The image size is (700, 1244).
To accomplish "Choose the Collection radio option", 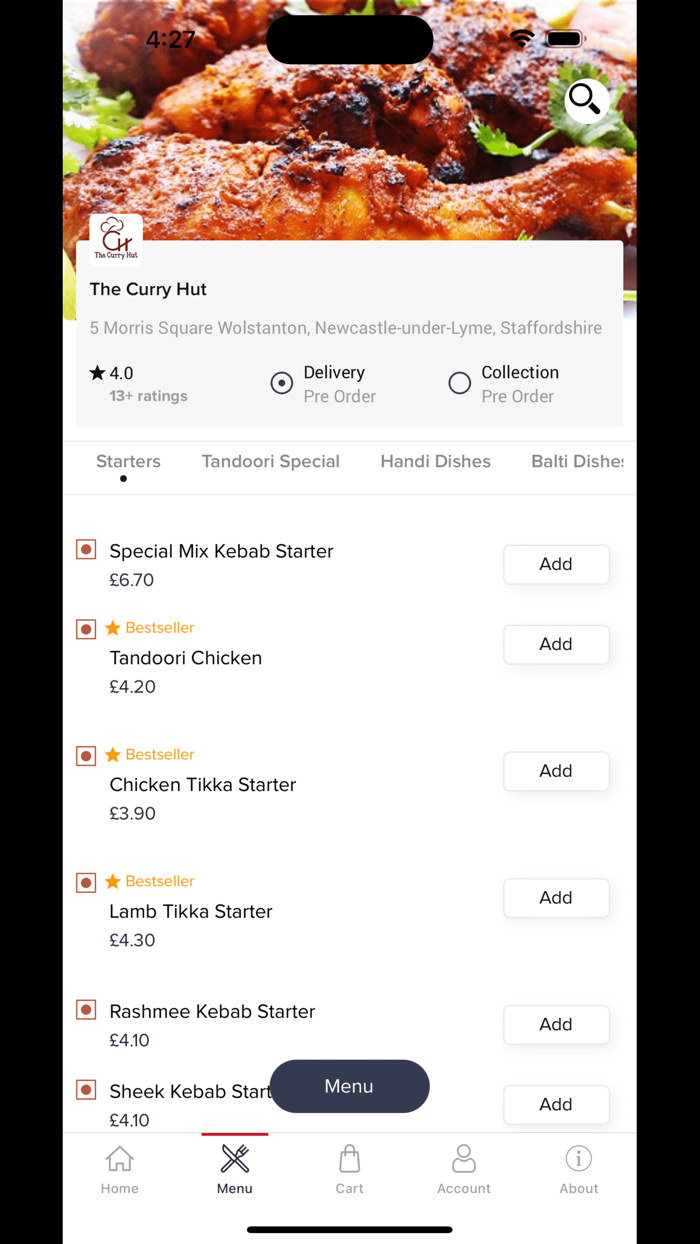I will point(459,382).
